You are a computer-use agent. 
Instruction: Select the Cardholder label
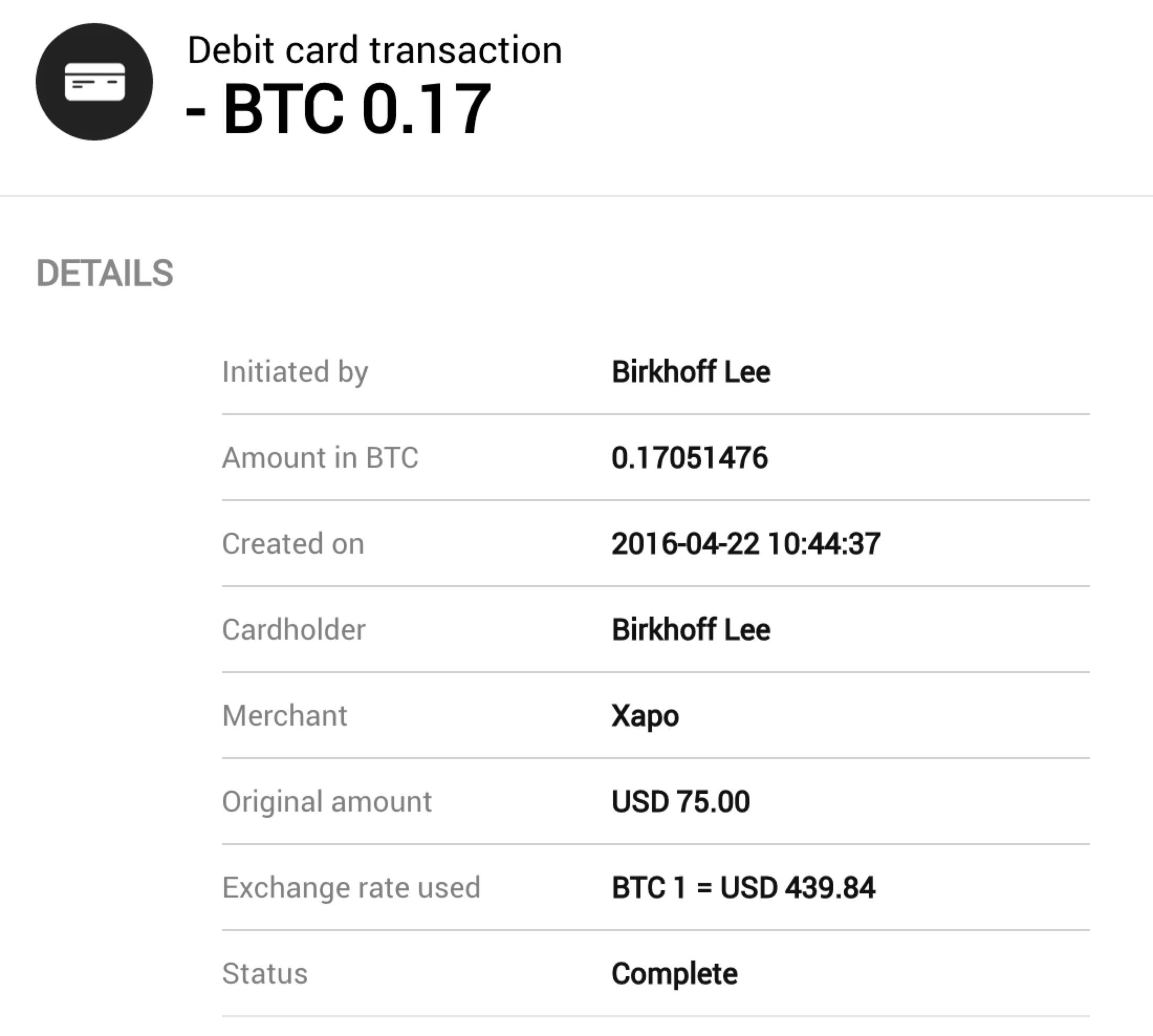point(293,630)
